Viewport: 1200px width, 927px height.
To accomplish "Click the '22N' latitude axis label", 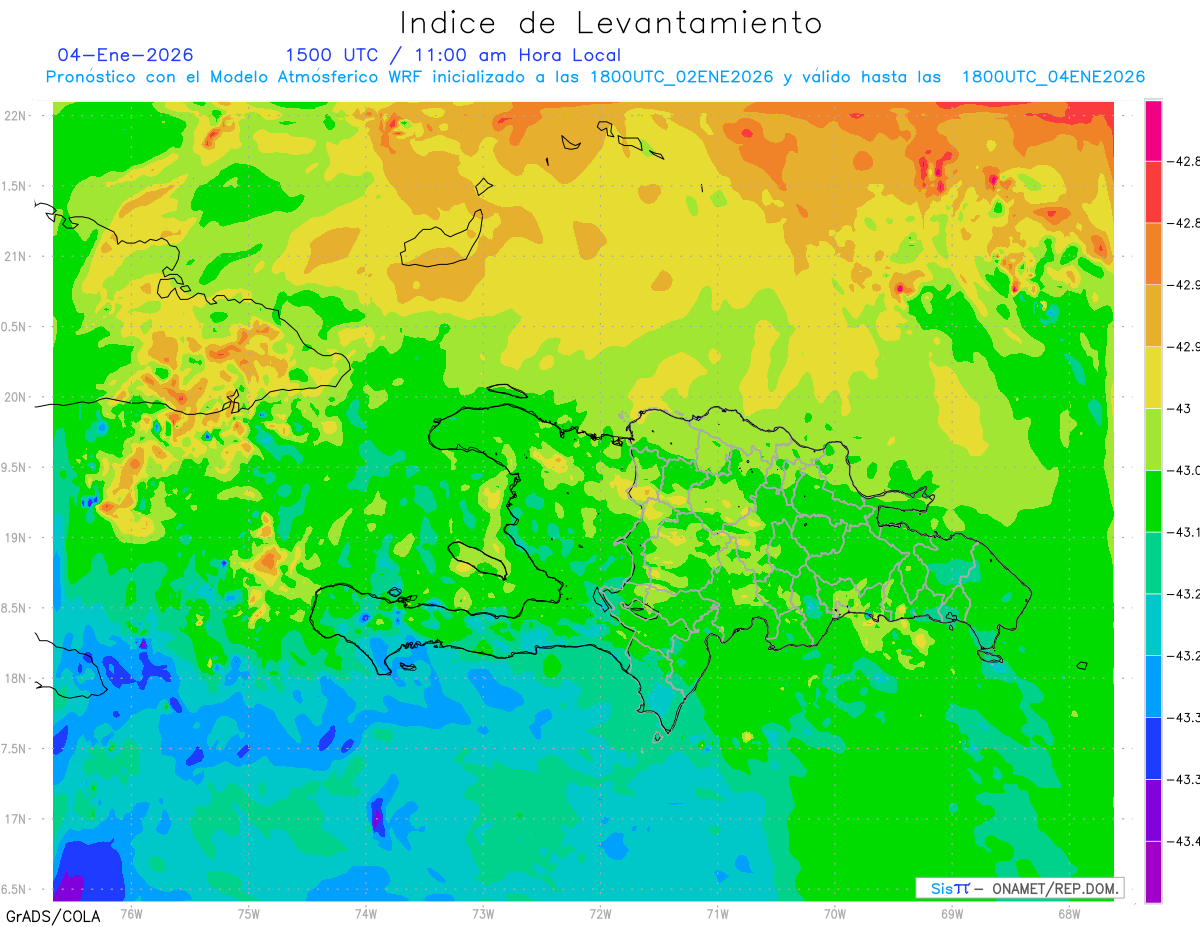I will [x=17, y=116].
